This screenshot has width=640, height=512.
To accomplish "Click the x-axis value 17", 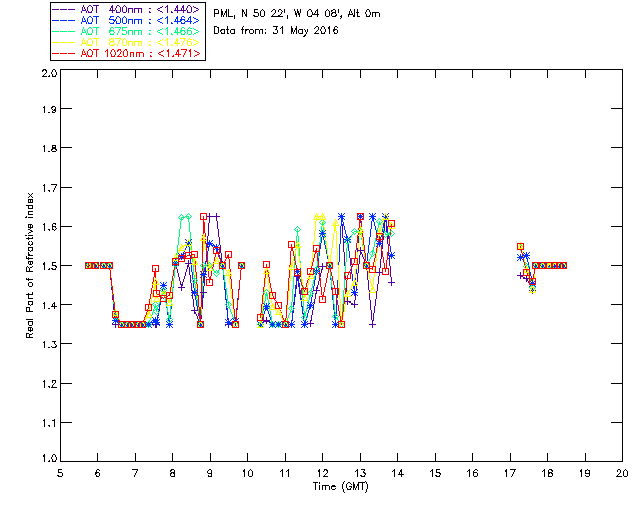I will click(510, 473).
